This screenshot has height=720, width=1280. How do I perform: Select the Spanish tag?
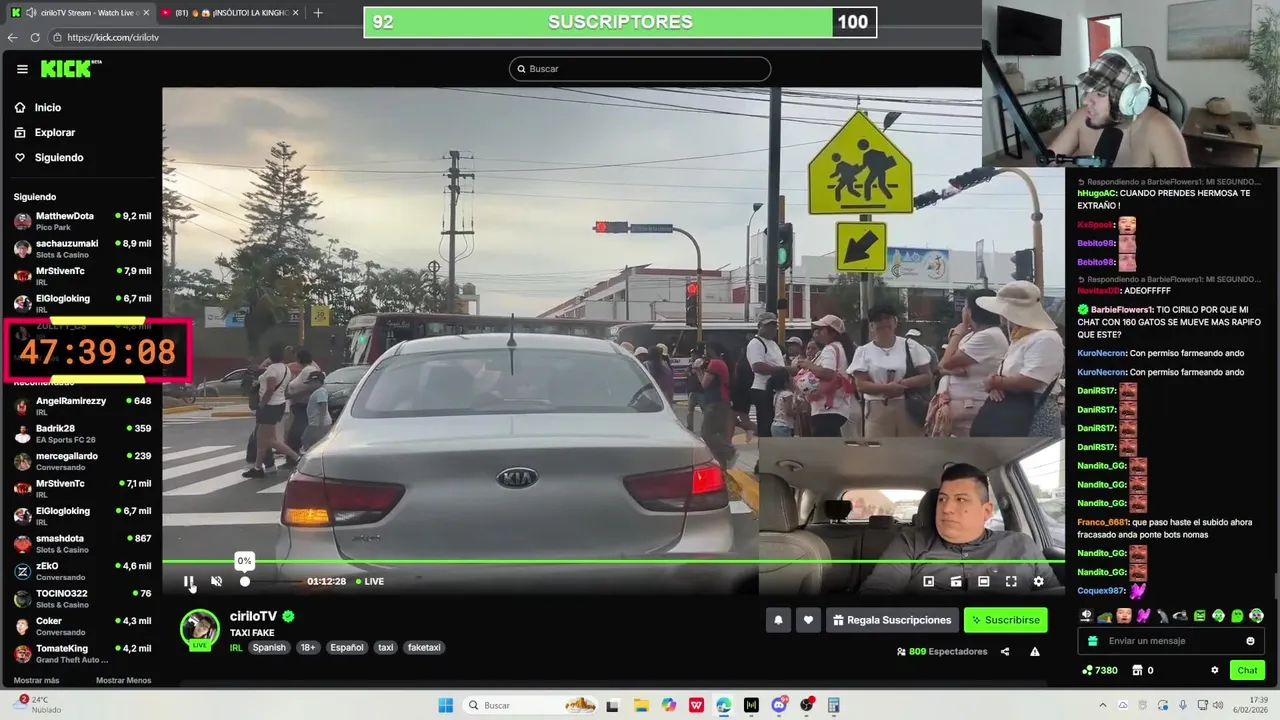pyautogui.click(x=269, y=648)
